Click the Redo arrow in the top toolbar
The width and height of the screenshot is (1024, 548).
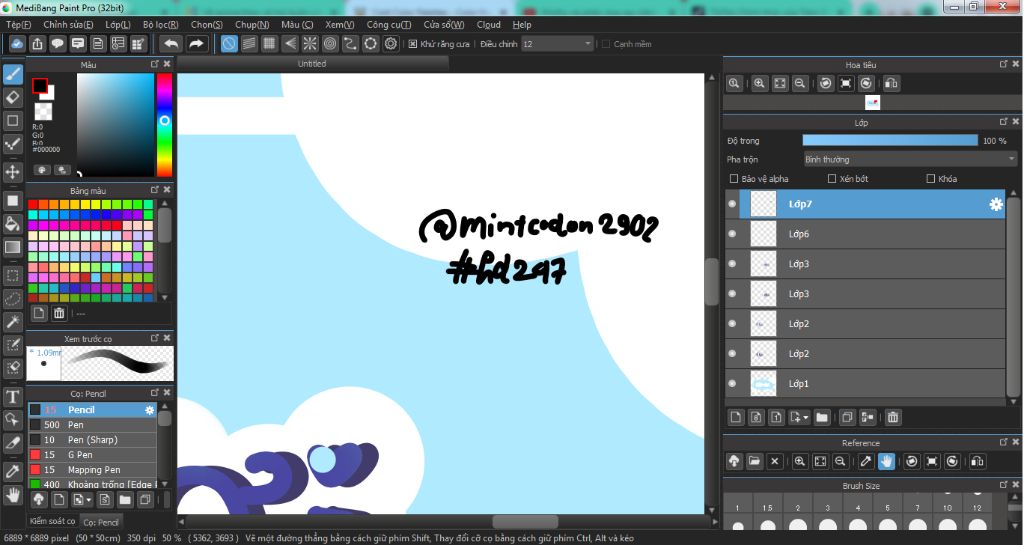196,44
